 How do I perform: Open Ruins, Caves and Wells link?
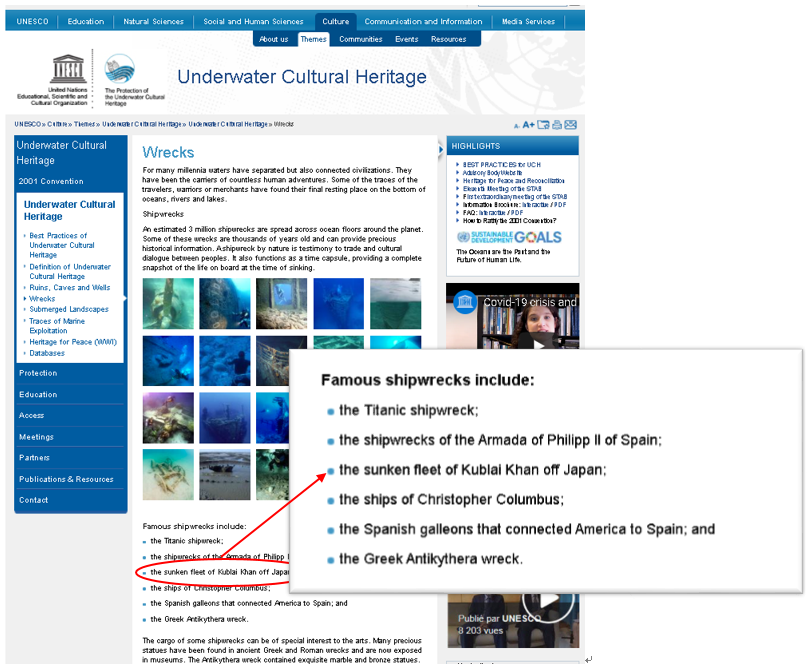point(70,287)
